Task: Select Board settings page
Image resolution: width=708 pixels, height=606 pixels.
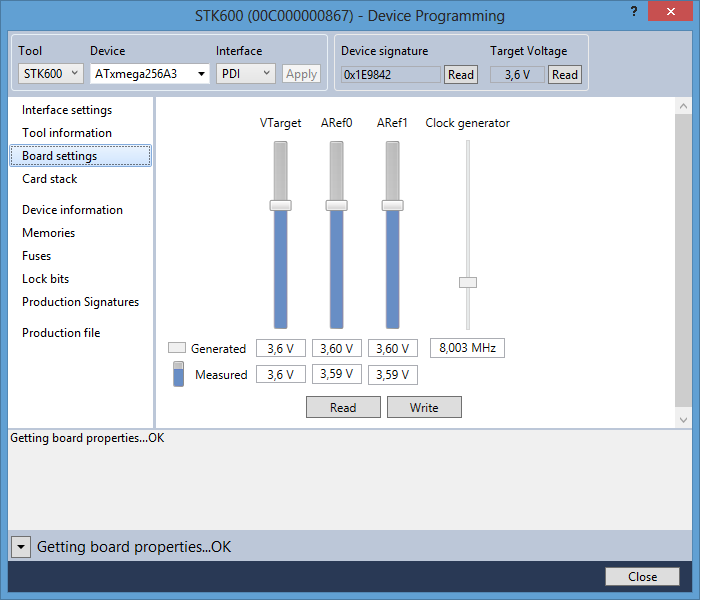Action: click(x=81, y=157)
